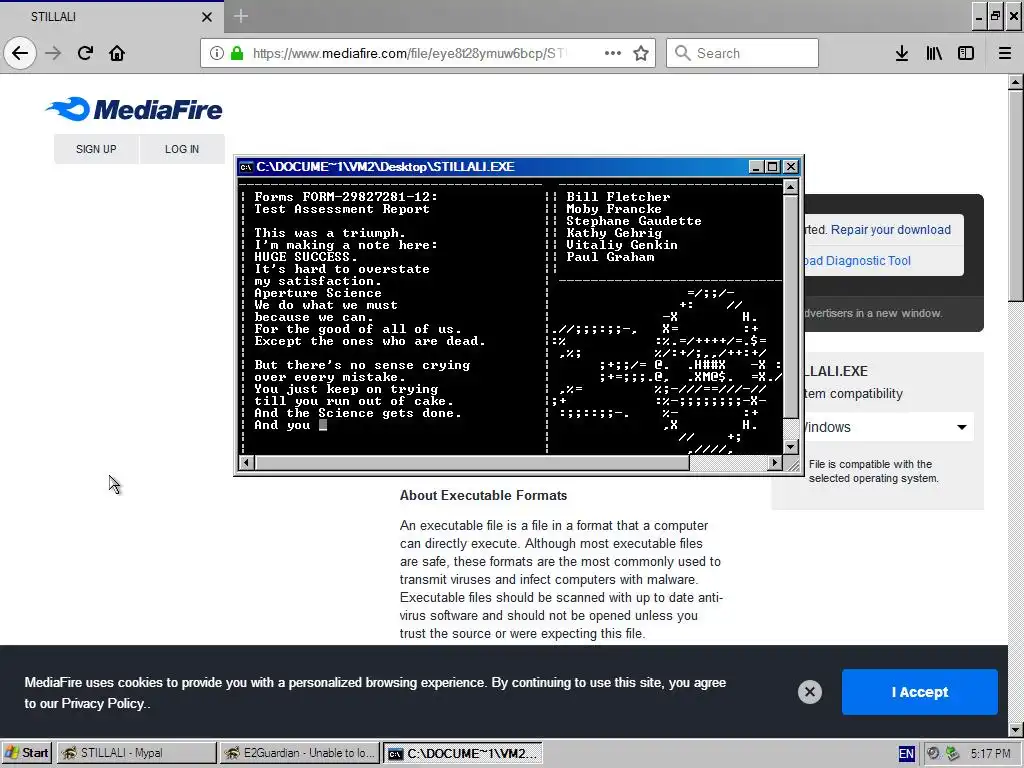This screenshot has width=1024, height=768.
Task: Click the browser page scroll down arrow
Action: click(1016, 729)
